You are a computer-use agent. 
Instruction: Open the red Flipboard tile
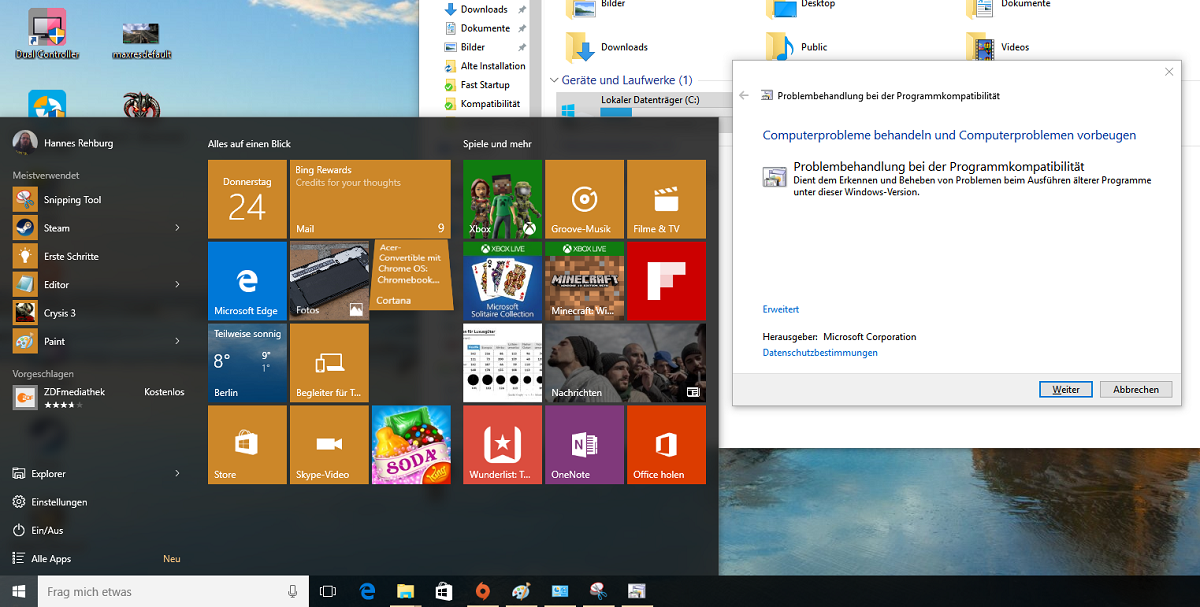point(666,281)
